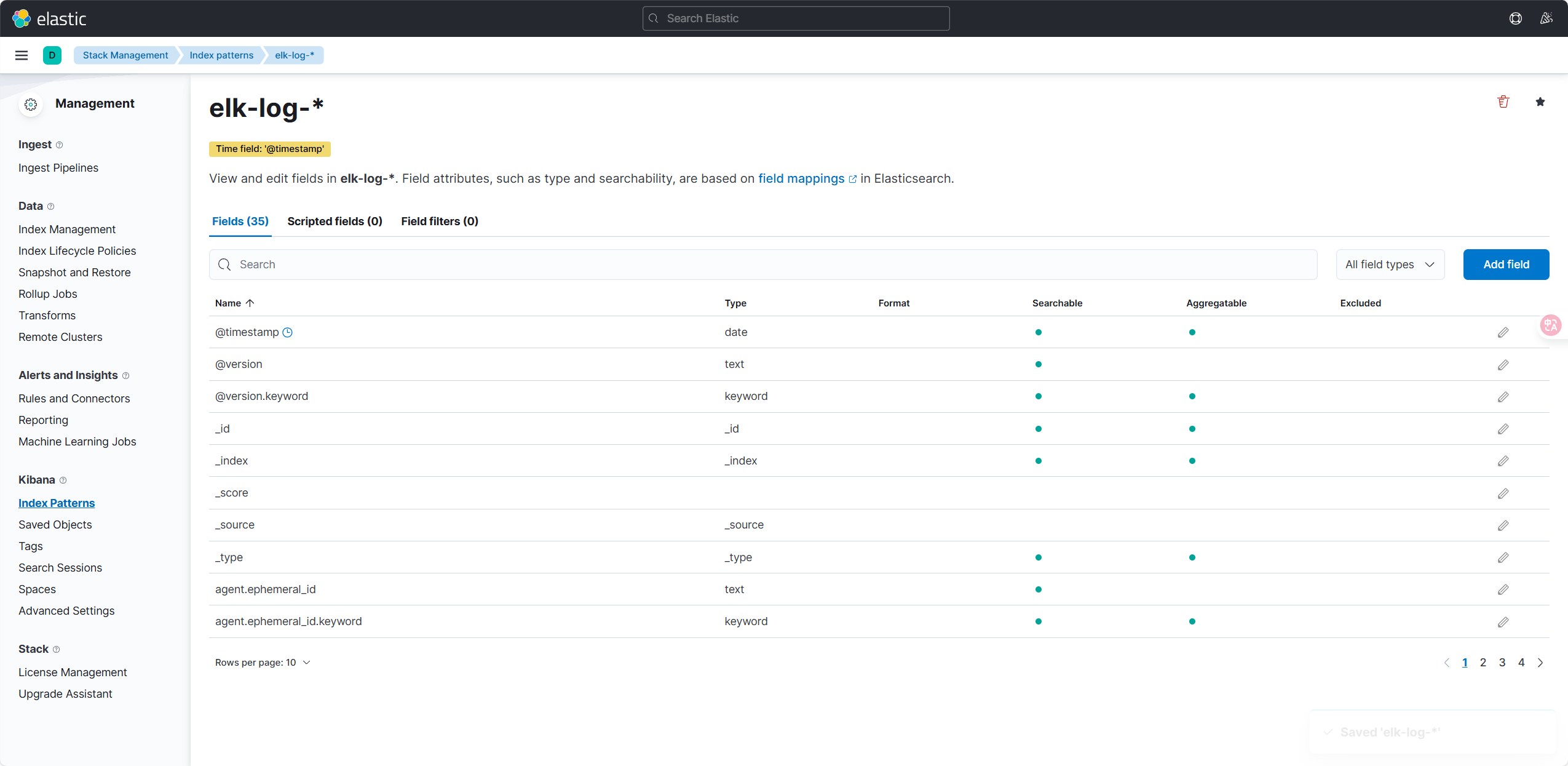Click the clock icon beside @timestamp
This screenshot has height=766, width=1568.
(287, 332)
